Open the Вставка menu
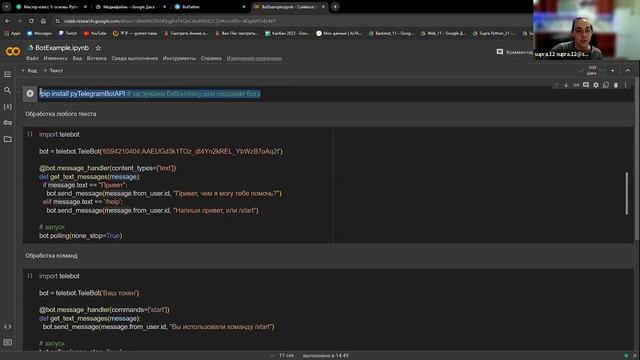Viewport: 640px width, 360px height. click(96, 58)
